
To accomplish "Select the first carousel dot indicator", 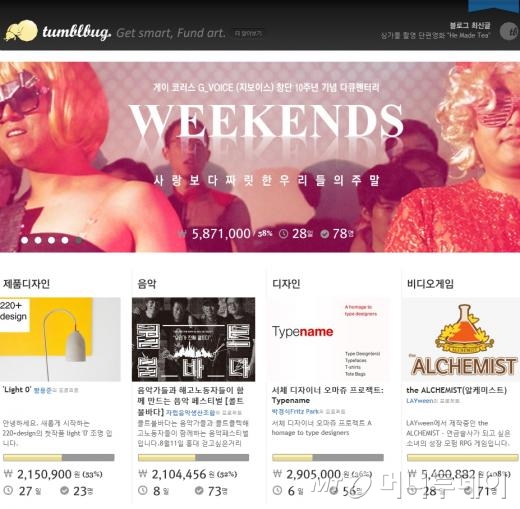I will (25, 240).
